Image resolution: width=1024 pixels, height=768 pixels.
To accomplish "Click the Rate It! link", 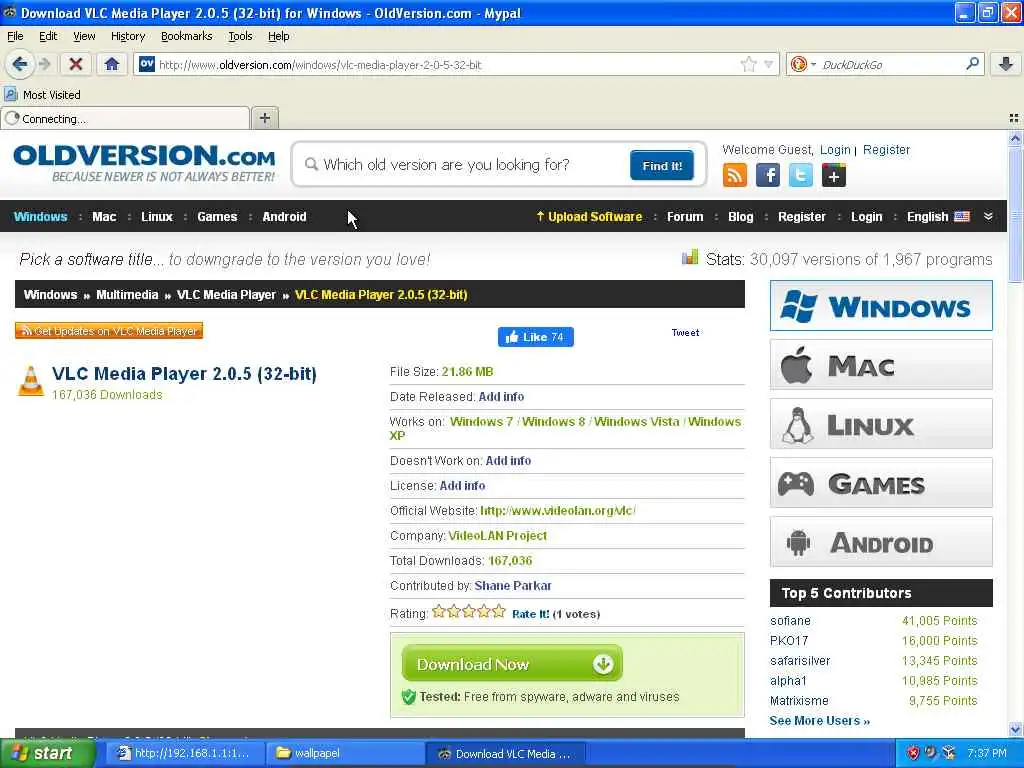I will [530, 614].
